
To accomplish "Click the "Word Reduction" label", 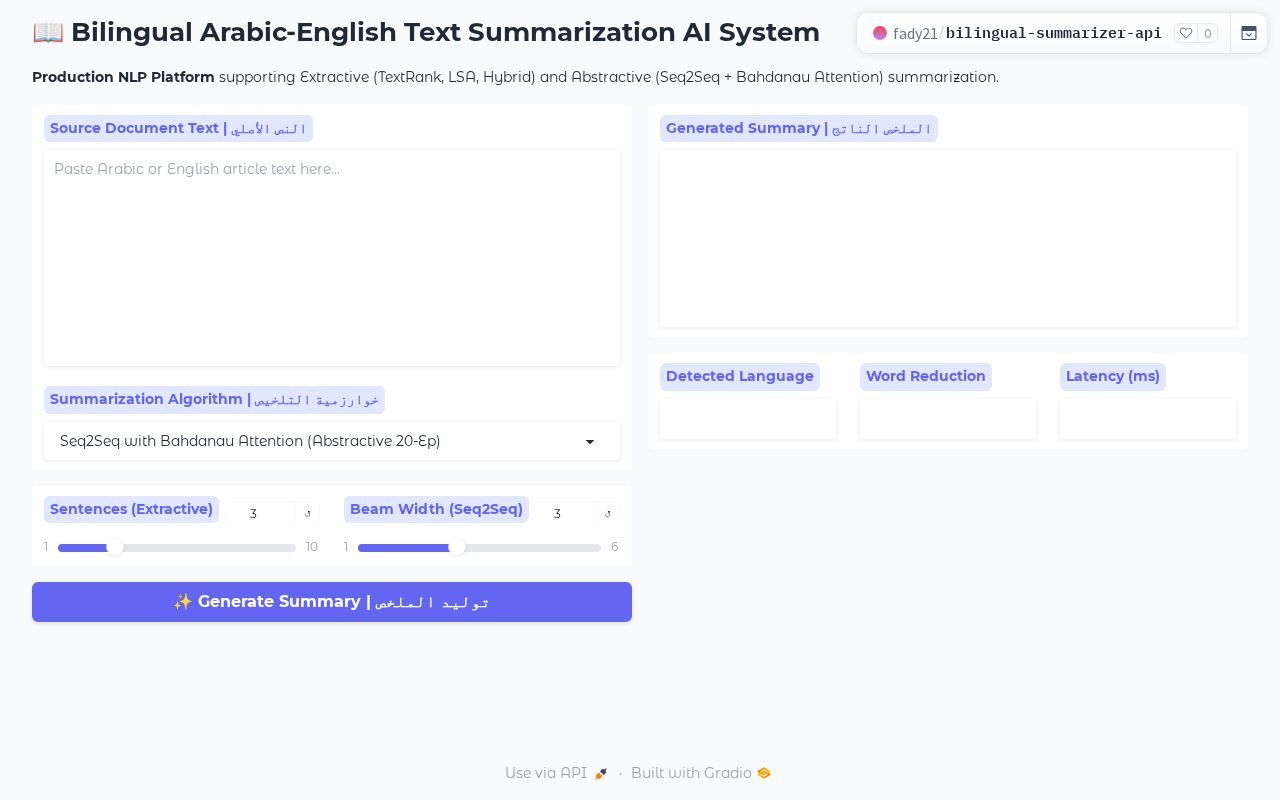I will (x=926, y=376).
